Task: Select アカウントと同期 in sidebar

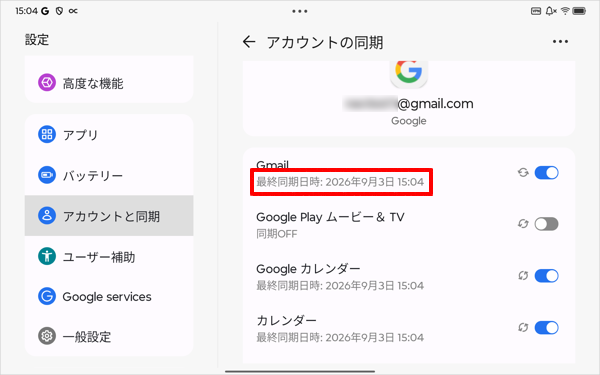Action: [x=109, y=215]
